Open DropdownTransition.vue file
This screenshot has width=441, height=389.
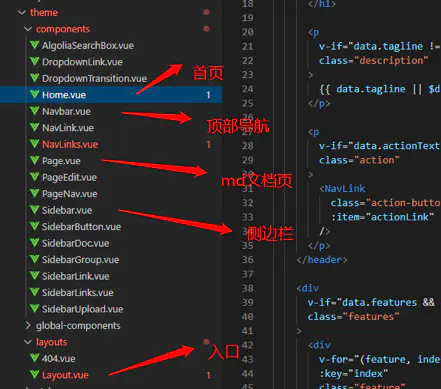click(x=94, y=78)
